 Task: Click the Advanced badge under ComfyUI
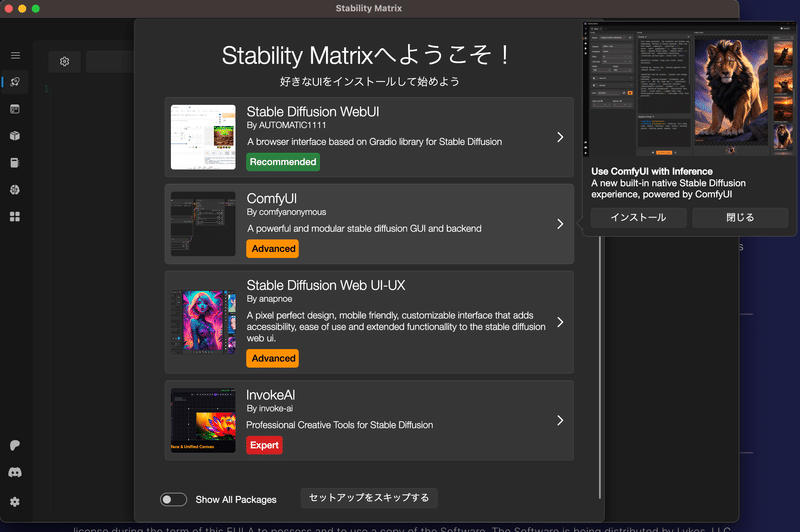tap(273, 249)
